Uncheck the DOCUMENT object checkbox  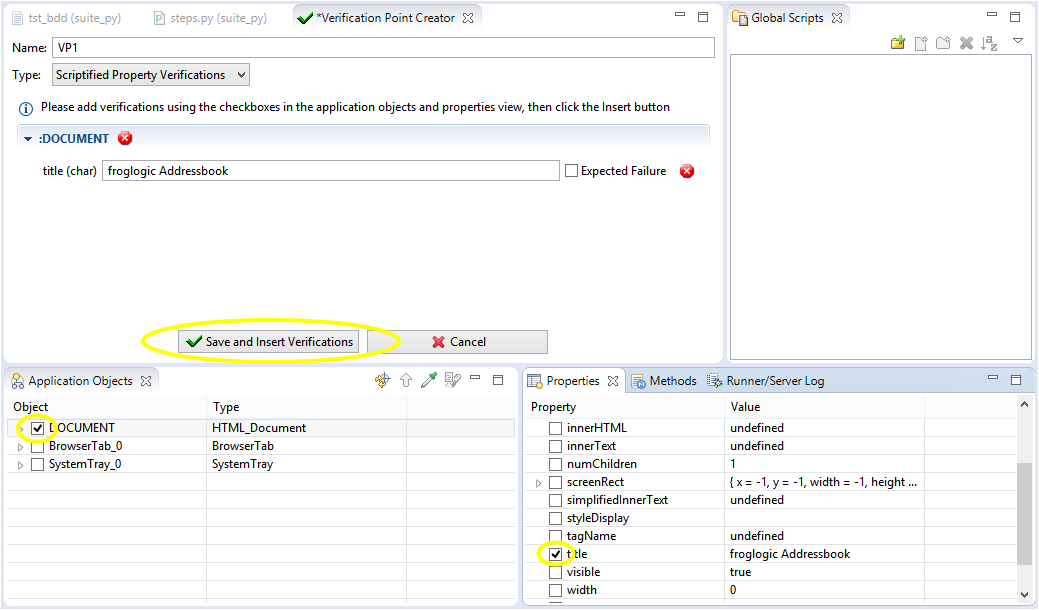(x=37, y=427)
